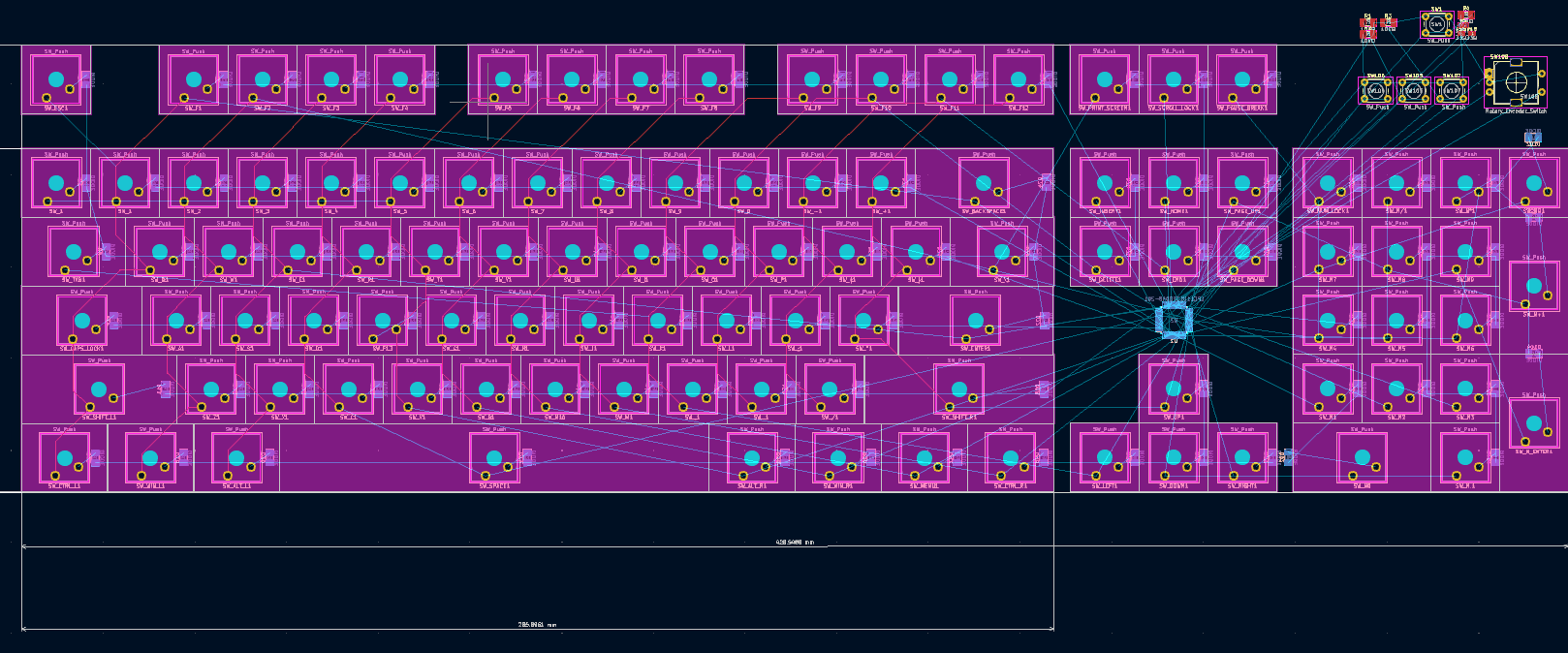The image size is (1568, 653).
Task: Select the SW_CTRL_R1 switch footprint
Action: point(1011,458)
